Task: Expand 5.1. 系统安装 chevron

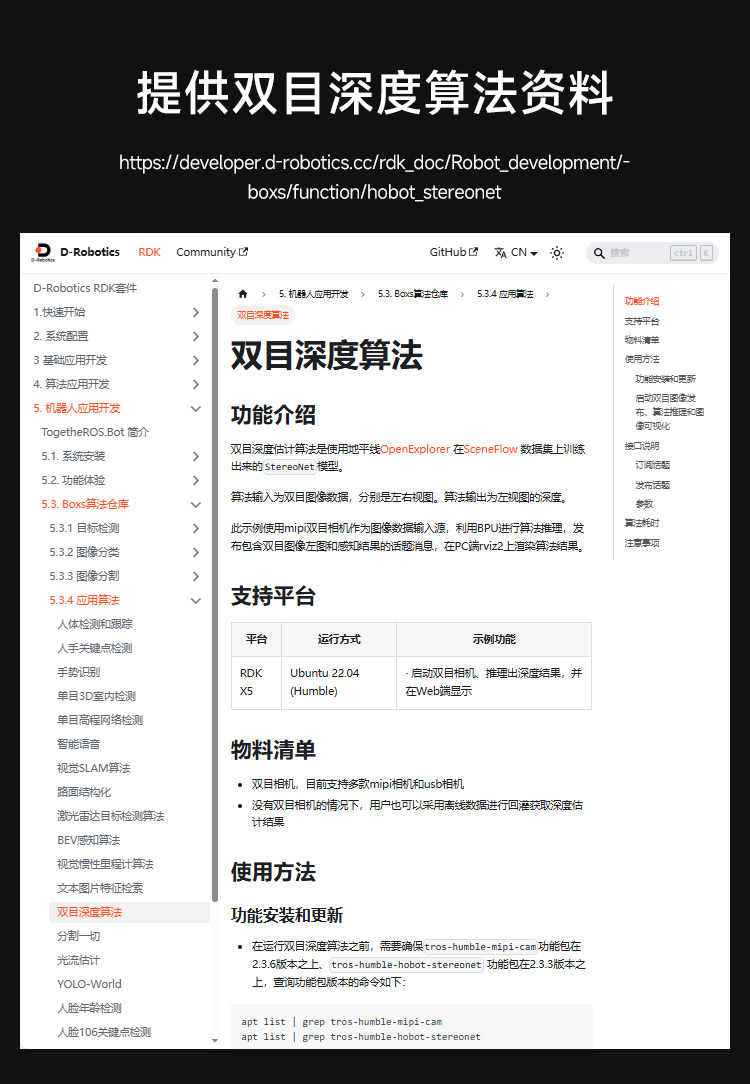Action: coord(196,456)
